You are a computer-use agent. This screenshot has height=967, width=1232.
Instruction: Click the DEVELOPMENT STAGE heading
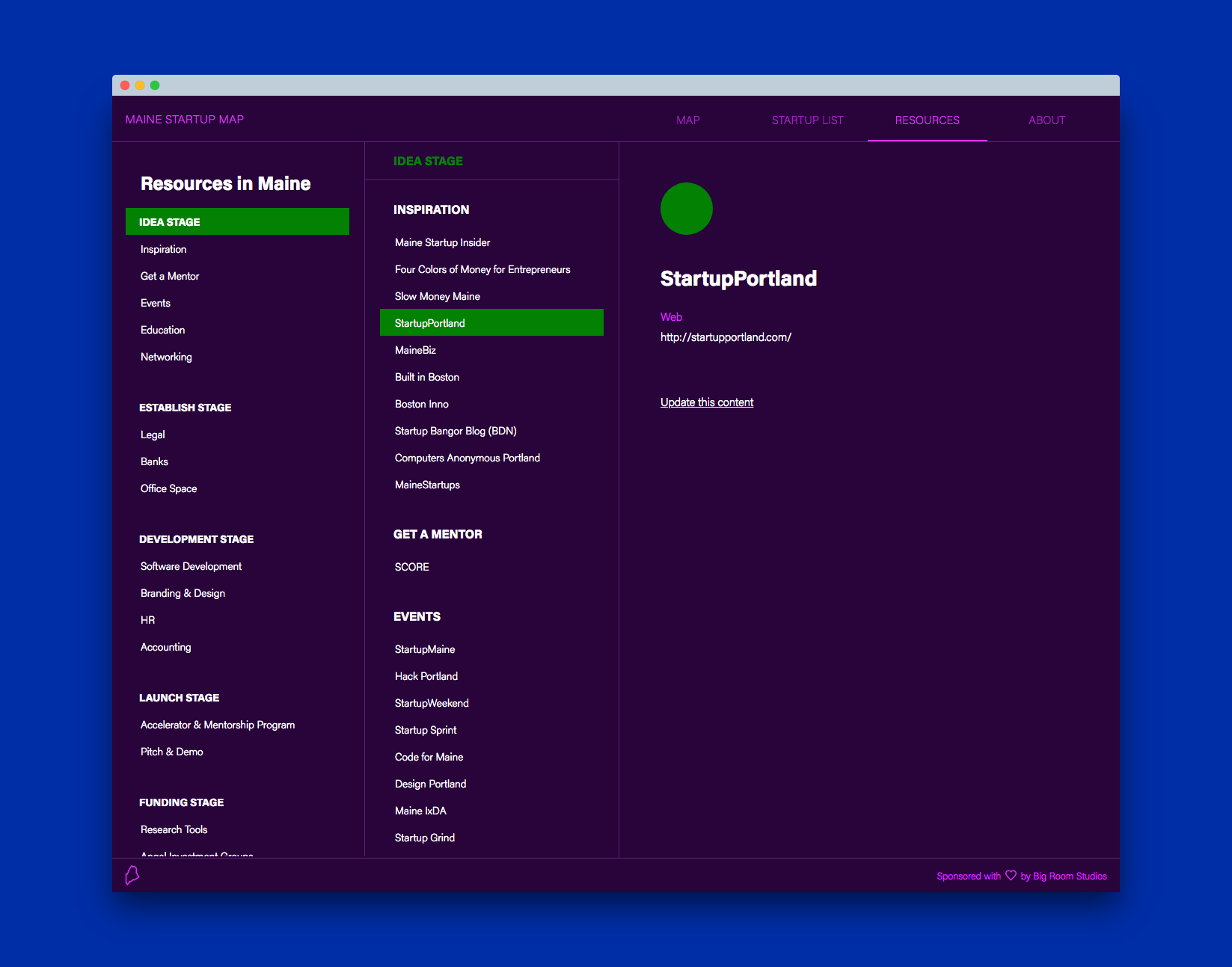click(197, 539)
